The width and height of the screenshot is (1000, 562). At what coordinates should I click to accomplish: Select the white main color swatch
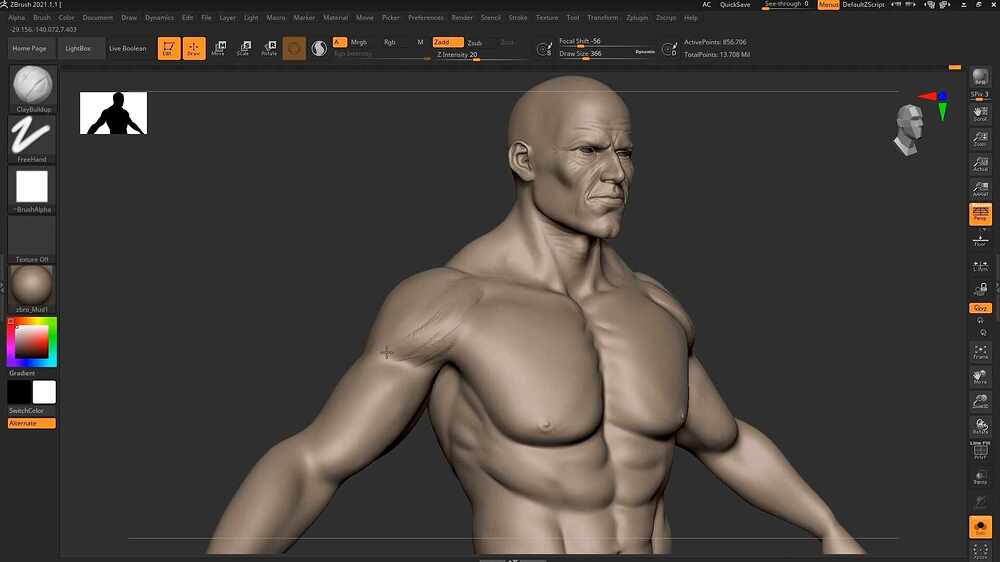(x=44, y=392)
